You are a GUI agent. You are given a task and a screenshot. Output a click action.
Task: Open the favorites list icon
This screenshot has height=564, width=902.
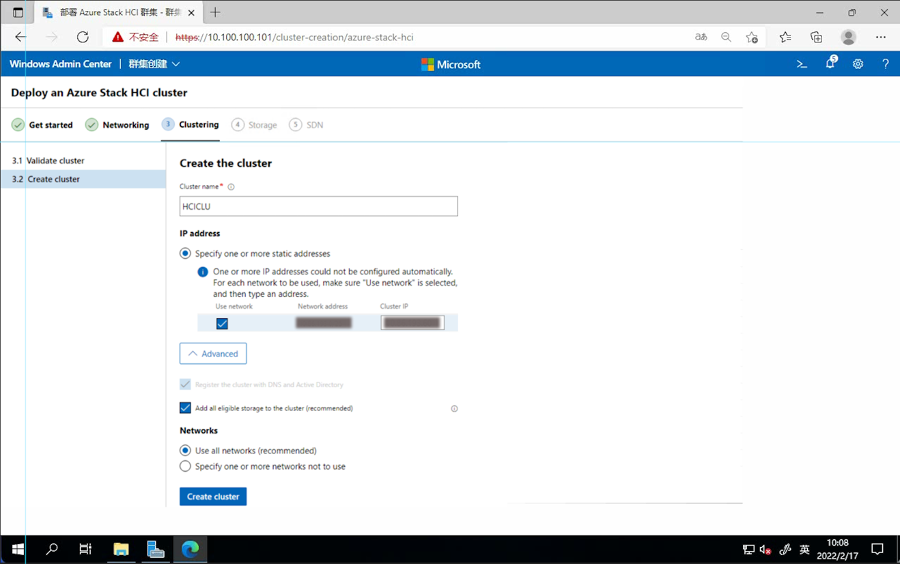point(785,37)
